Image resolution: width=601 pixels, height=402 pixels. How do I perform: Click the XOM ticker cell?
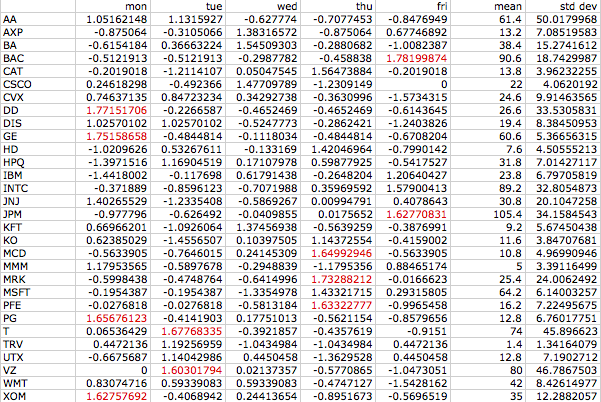38,396
